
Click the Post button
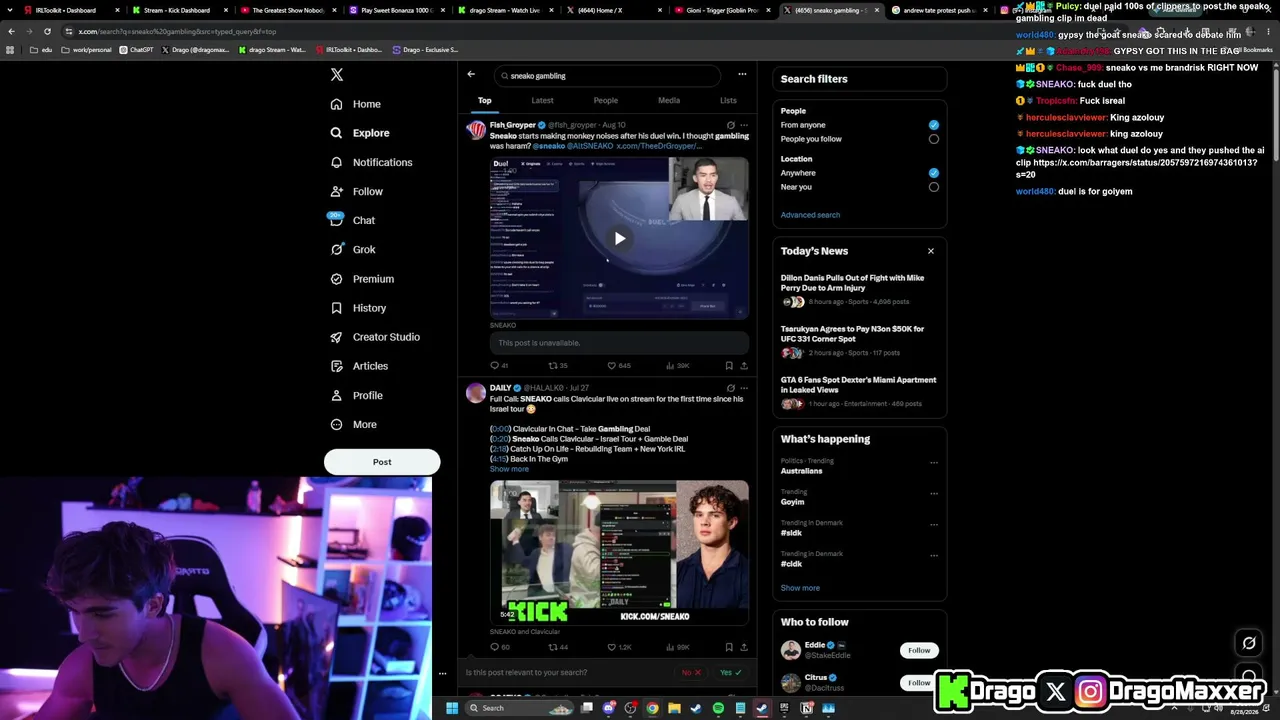coord(382,462)
